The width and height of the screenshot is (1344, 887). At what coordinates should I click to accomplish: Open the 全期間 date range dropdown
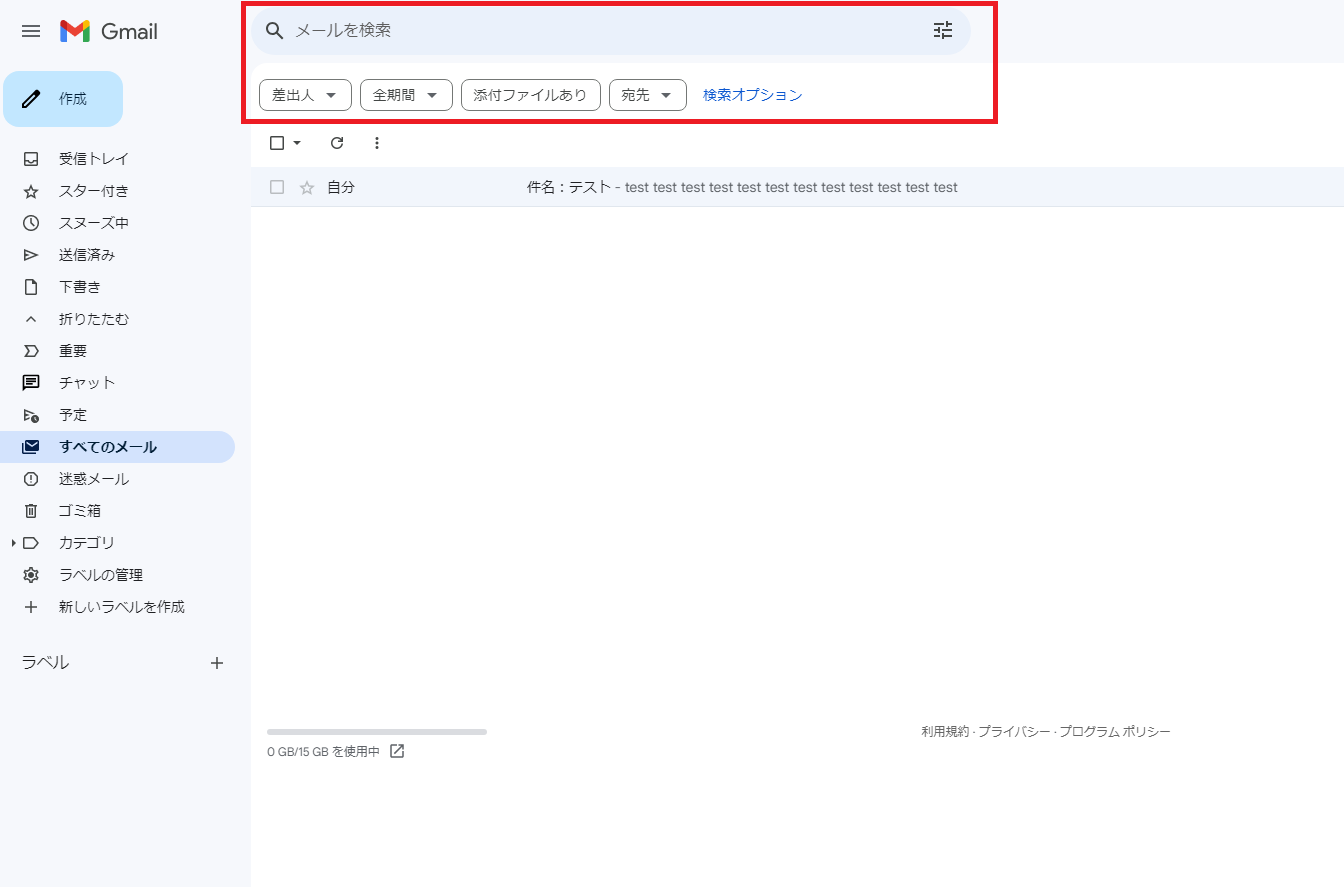coord(406,95)
